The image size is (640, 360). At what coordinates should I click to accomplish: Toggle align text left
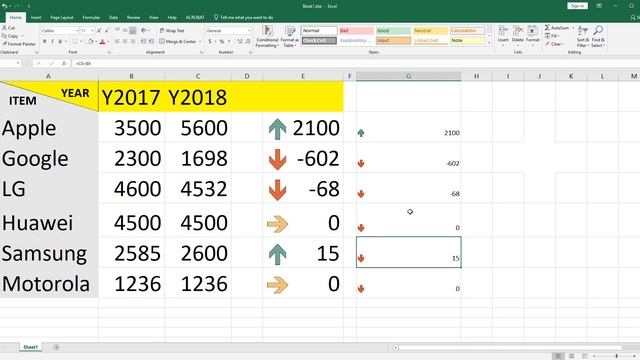click(118, 42)
